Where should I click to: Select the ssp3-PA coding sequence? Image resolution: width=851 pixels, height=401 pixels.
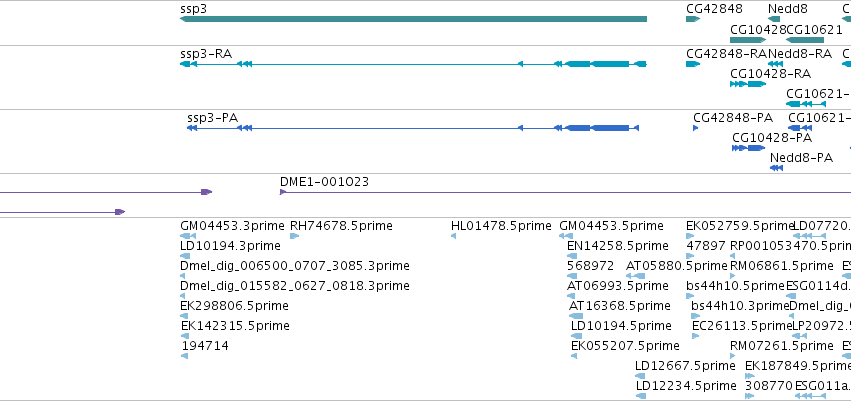click(413, 128)
